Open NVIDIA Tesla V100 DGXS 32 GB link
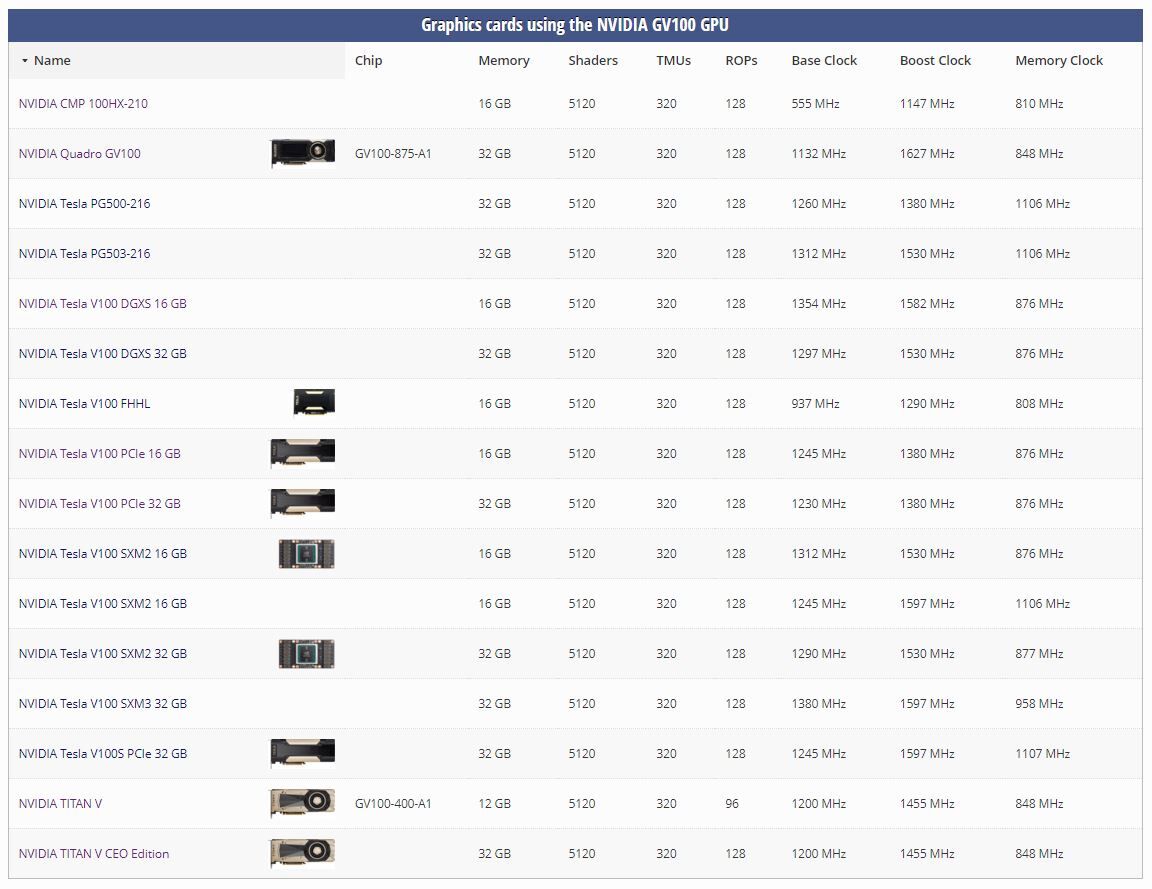The image size is (1152, 889). pos(102,353)
